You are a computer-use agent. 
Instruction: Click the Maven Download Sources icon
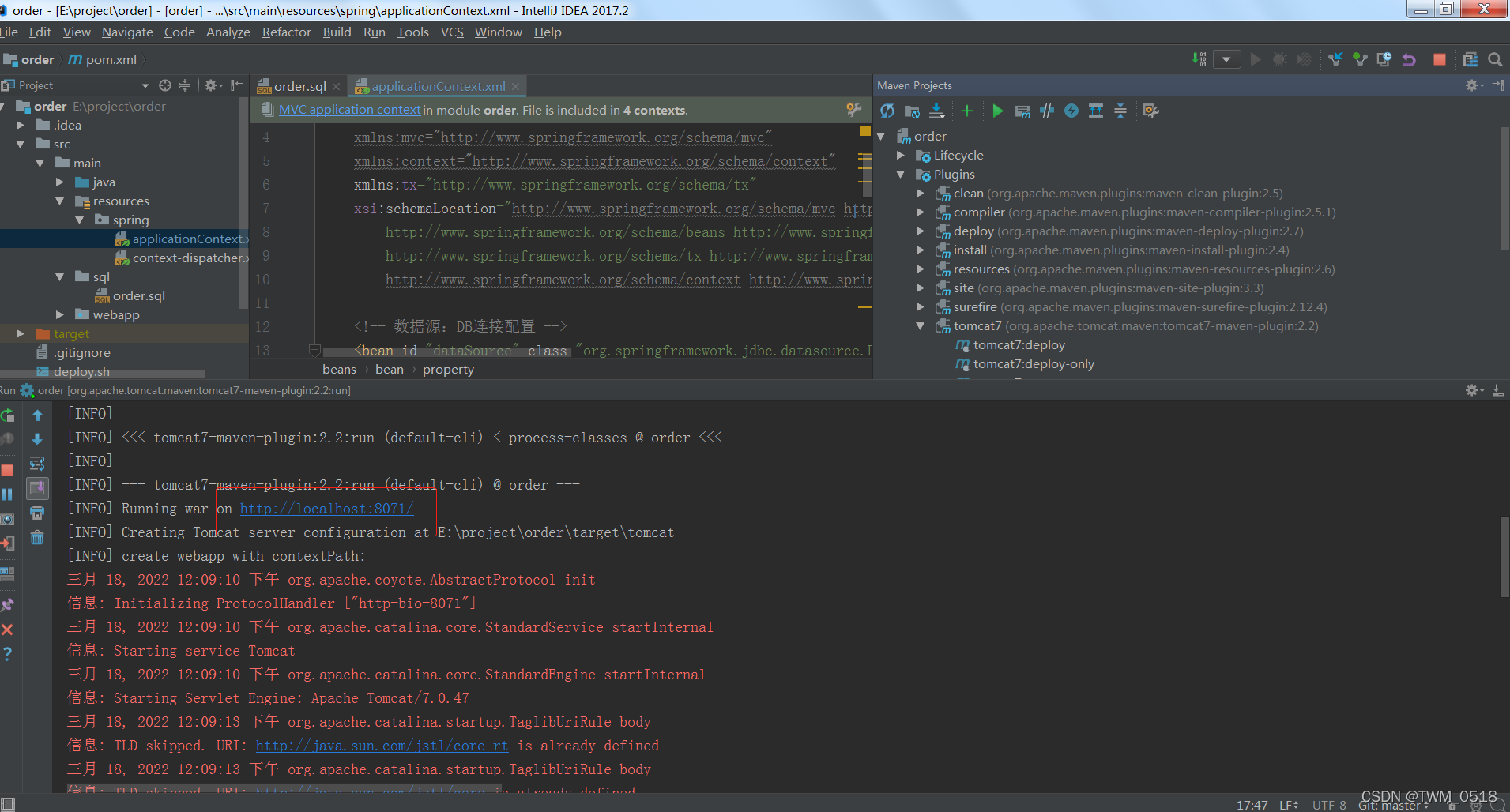click(x=937, y=111)
